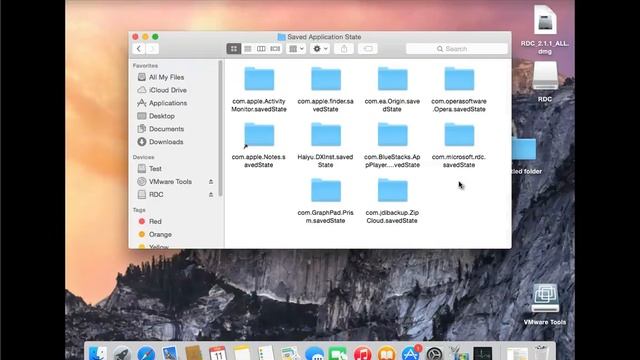Open Reminders from the Dock

point(266,353)
